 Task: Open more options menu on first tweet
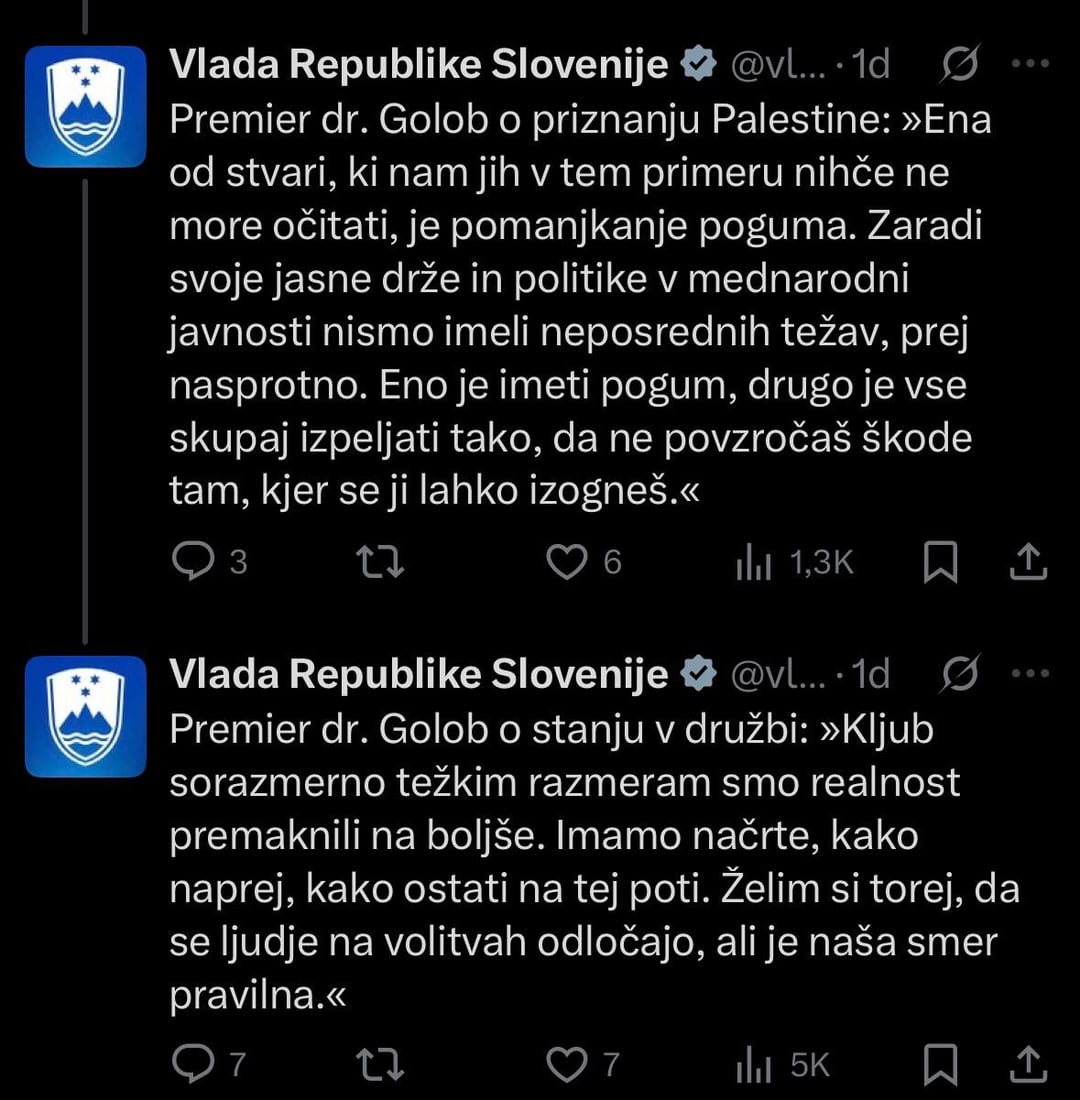[x=1029, y=65]
